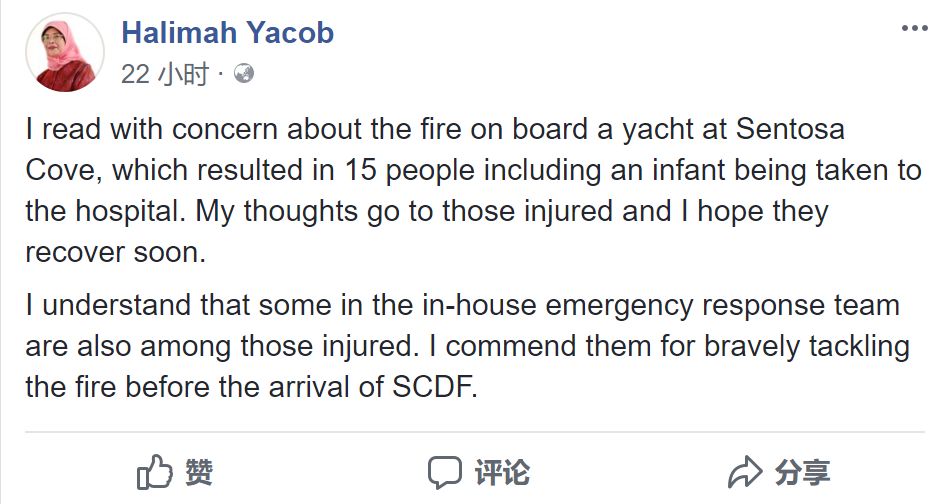Screen dimensions: 938x504
Task: Click the share arrow icon
Action: point(745,471)
